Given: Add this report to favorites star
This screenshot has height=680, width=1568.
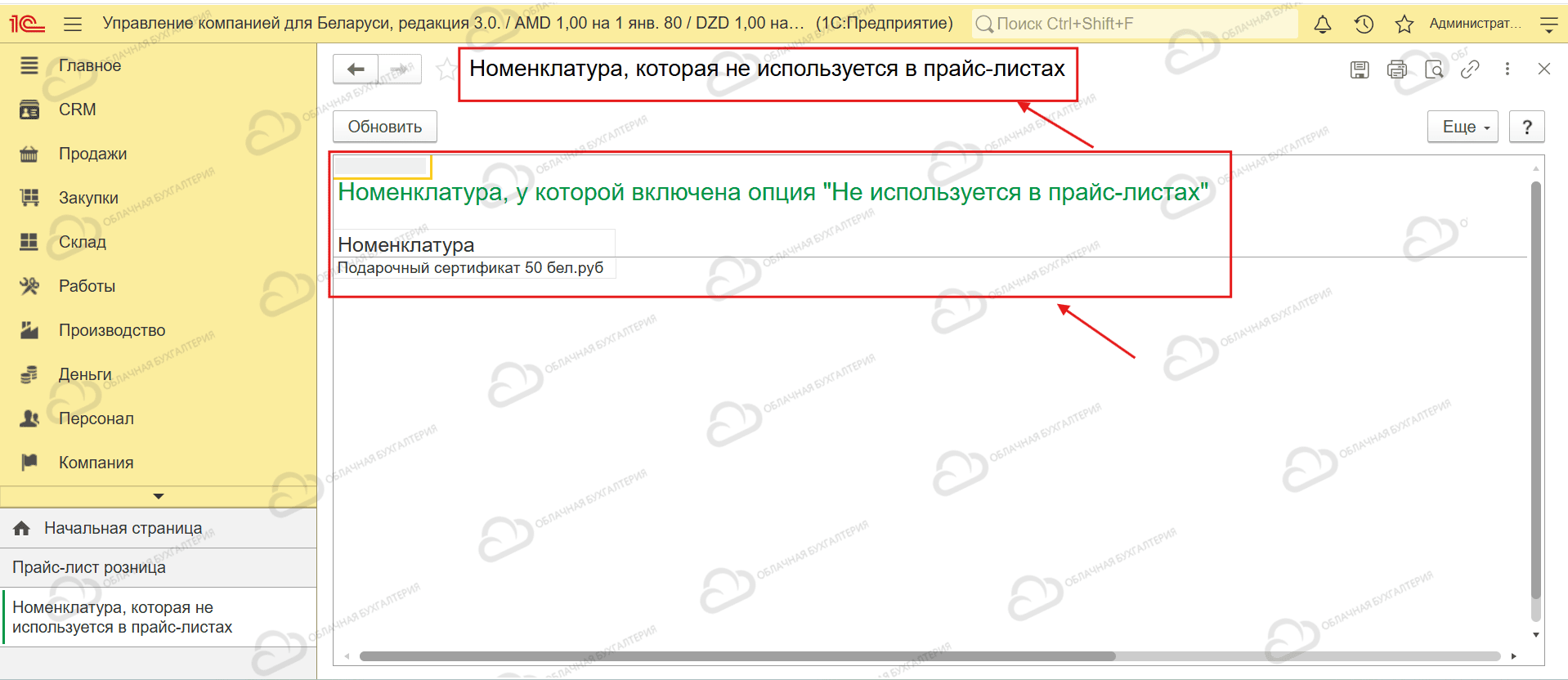Looking at the screenshot, I should pyautogui.click(x=446, y=69).
